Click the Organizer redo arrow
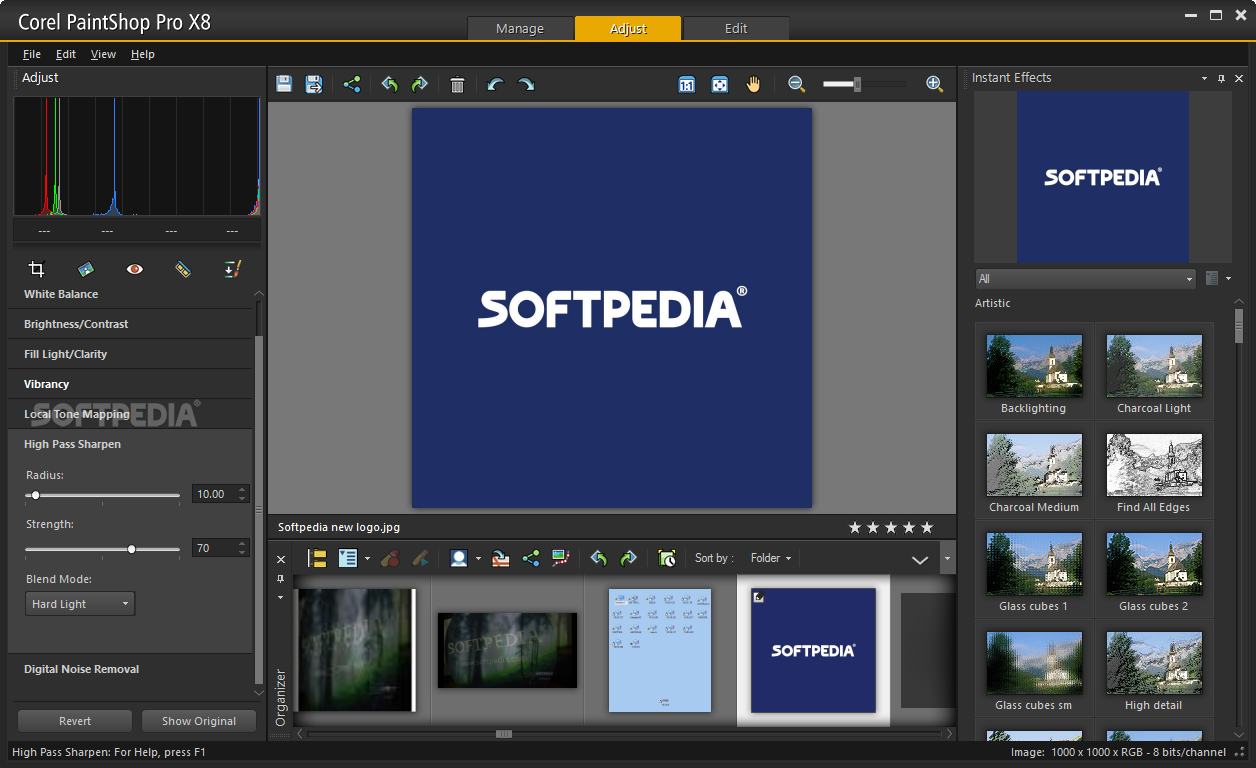This screenshot has height=768, width=1256. pos(628,559)
